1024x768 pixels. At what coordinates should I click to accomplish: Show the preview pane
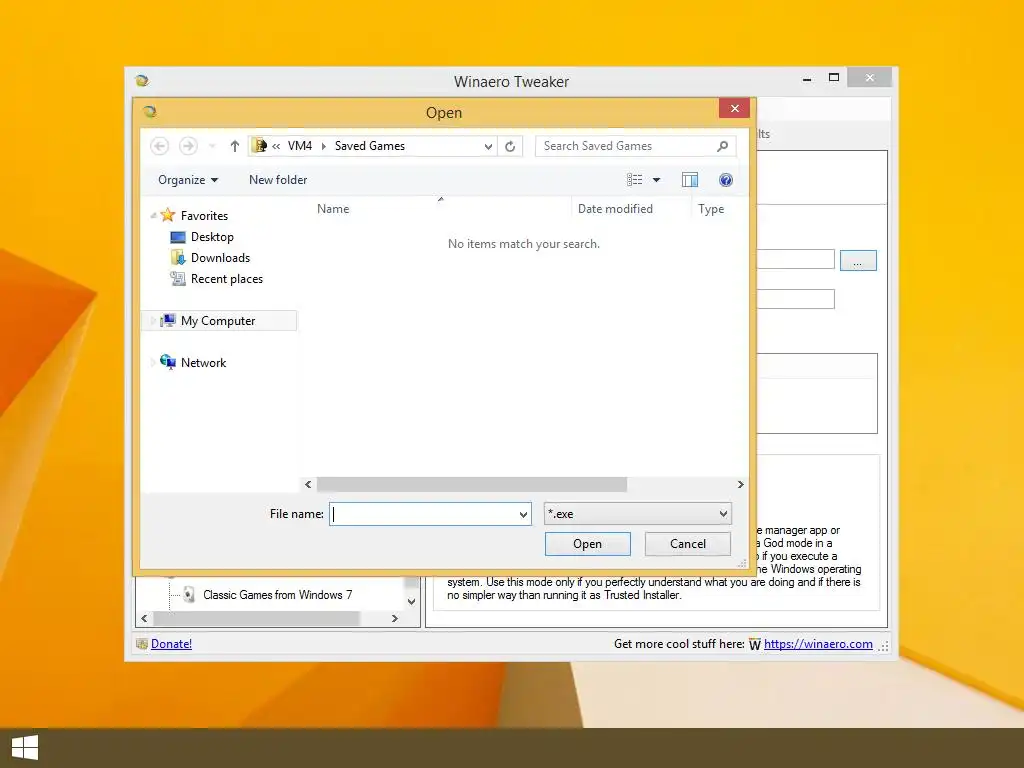click(690, 180)
